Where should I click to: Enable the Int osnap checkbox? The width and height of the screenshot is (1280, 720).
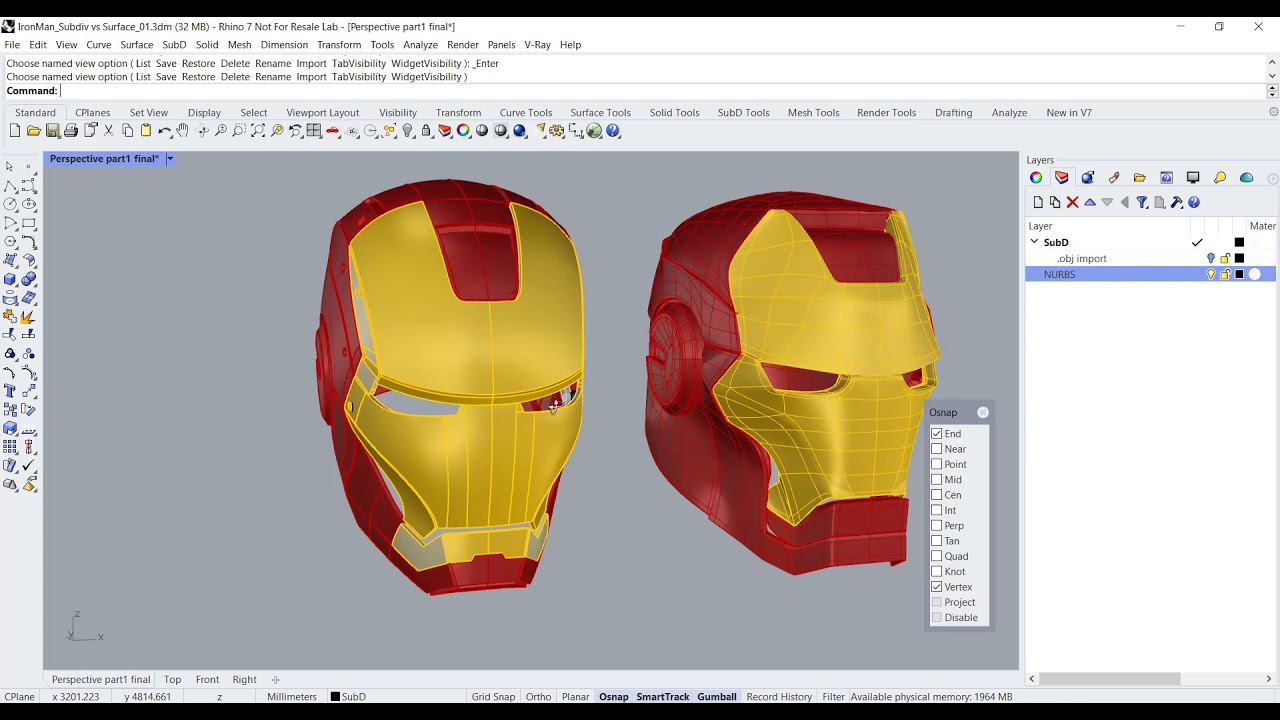tap(937, 510)
